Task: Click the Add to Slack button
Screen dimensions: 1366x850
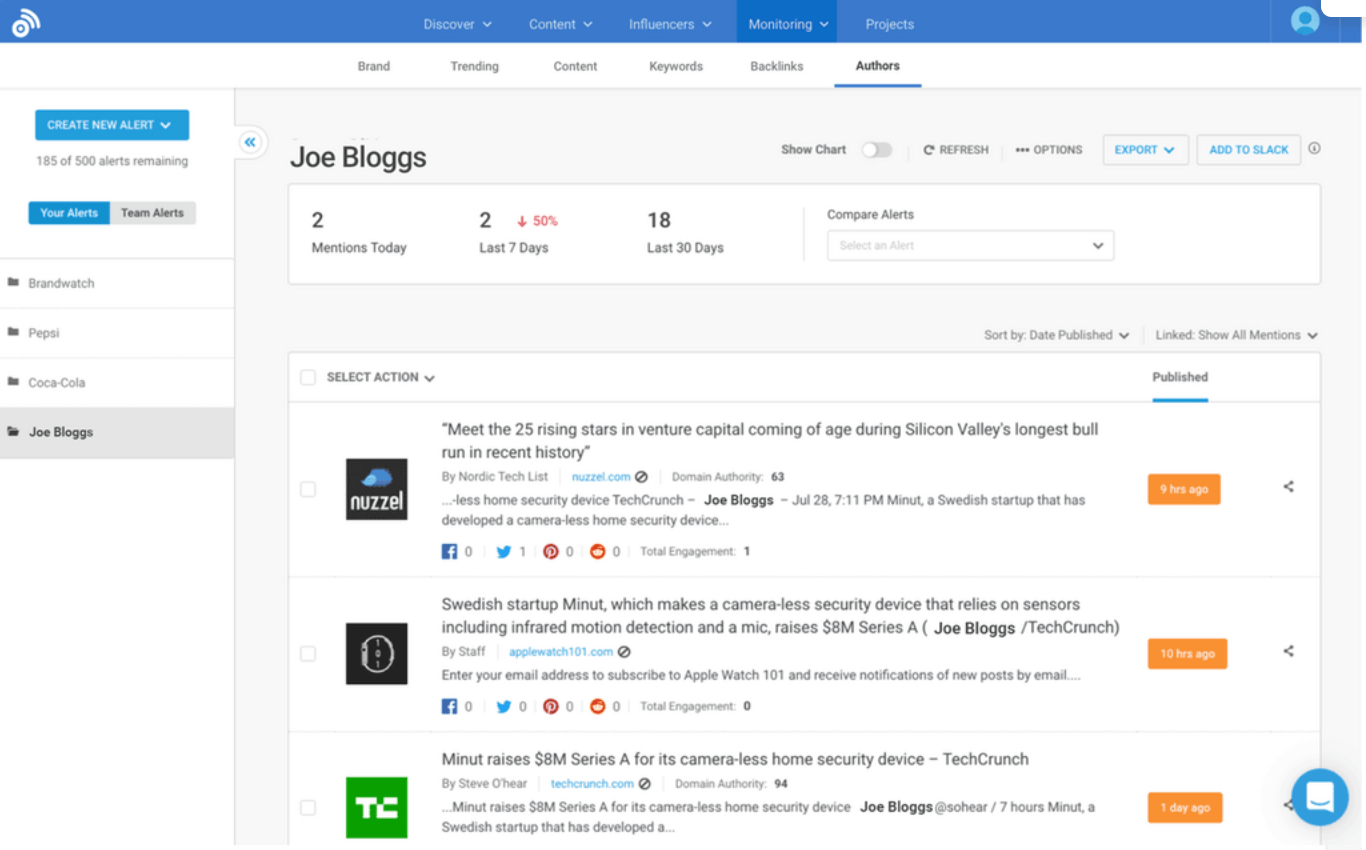Action: [x=1249, y=150]
